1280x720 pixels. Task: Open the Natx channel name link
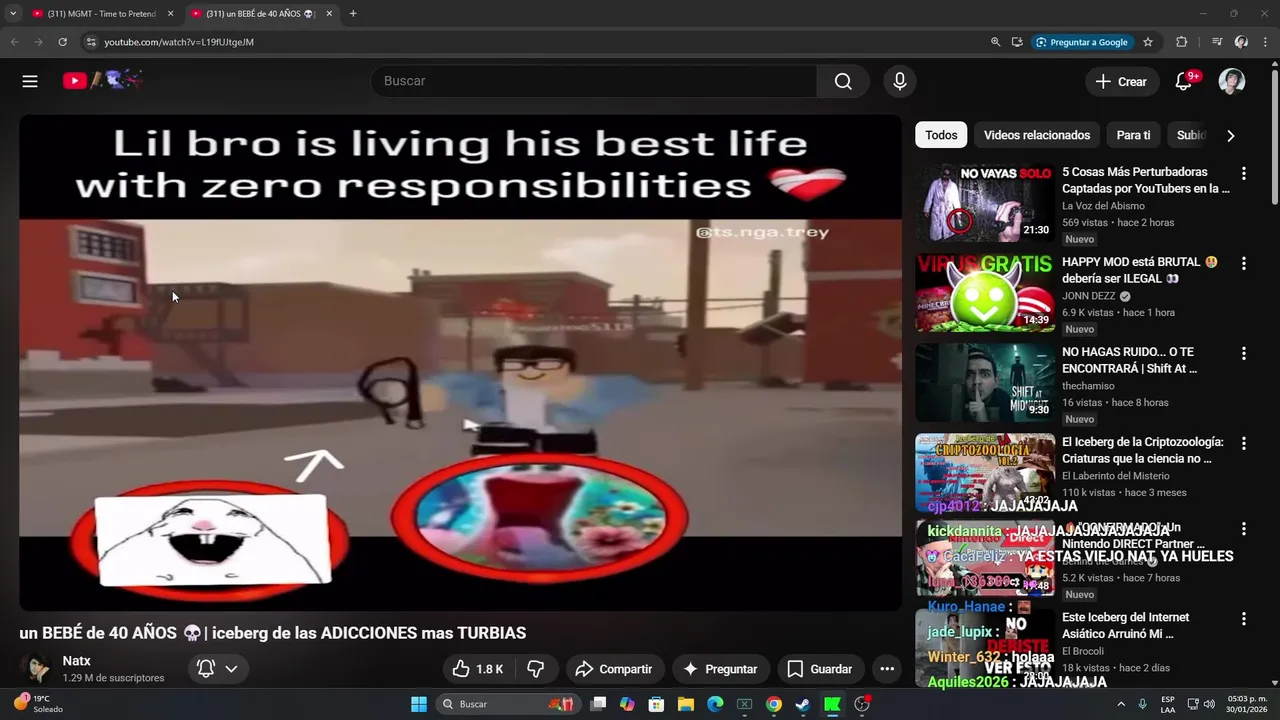coord(77,661)
